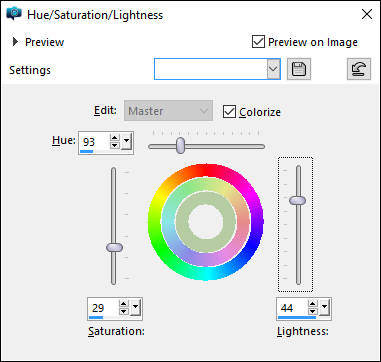Open the Settings presets dropdown arrow
The height and width of the screenshot is (362, 381).
tap(273, 69)
